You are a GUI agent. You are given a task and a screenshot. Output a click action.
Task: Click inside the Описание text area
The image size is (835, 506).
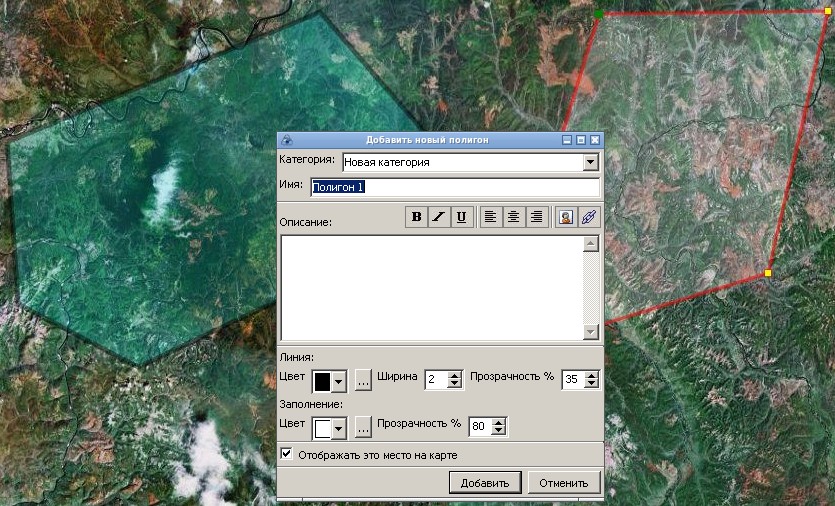point(431,287)
